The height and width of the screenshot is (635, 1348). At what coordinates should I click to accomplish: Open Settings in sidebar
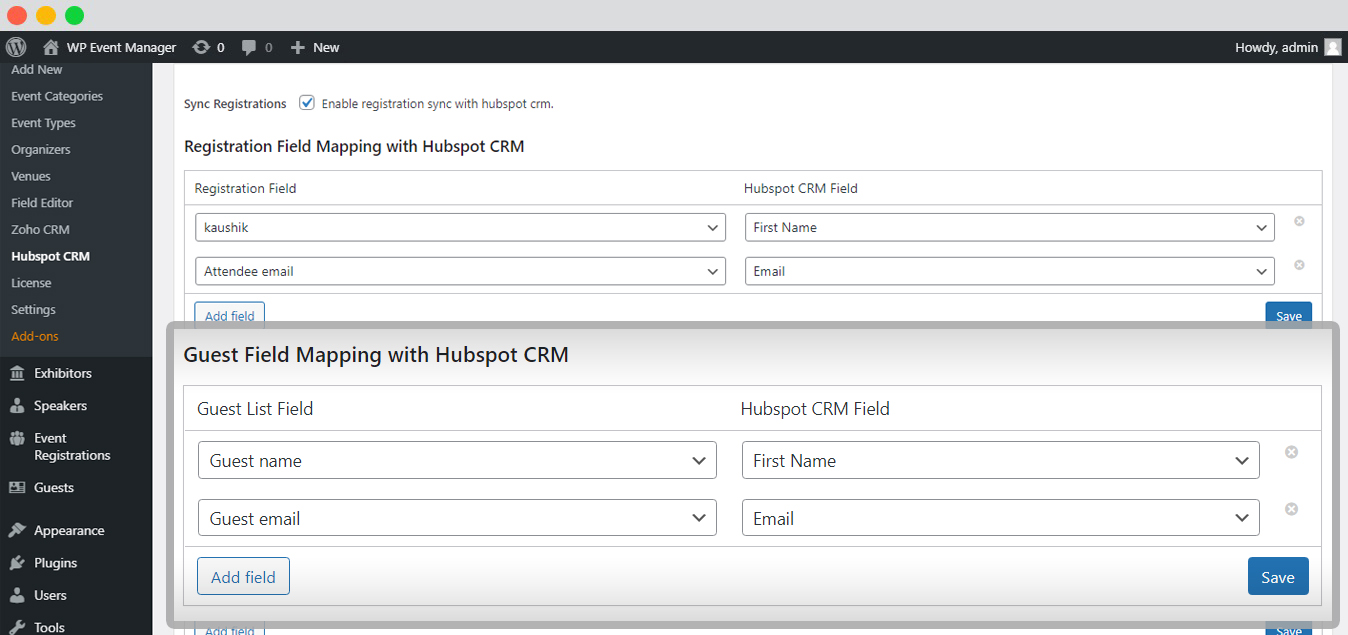pos(33,310)
